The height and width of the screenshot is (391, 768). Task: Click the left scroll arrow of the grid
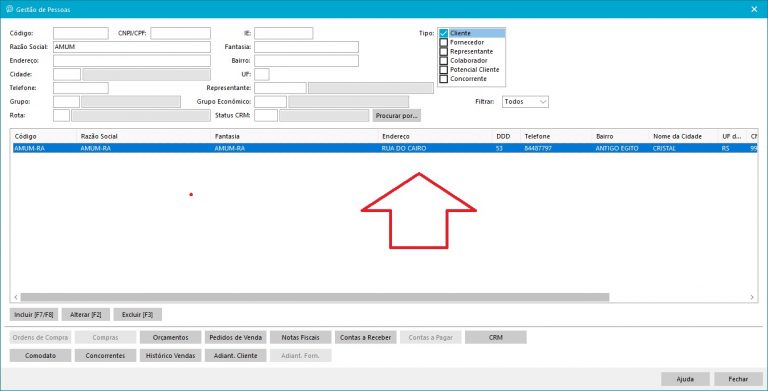16,297
